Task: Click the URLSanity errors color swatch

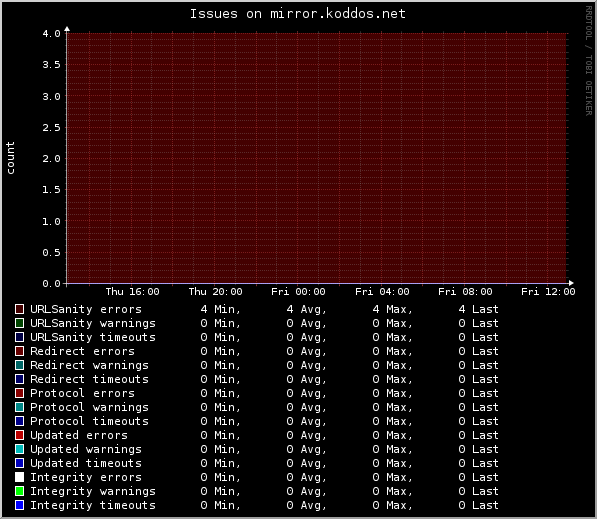Action: [x=19, y=309]
